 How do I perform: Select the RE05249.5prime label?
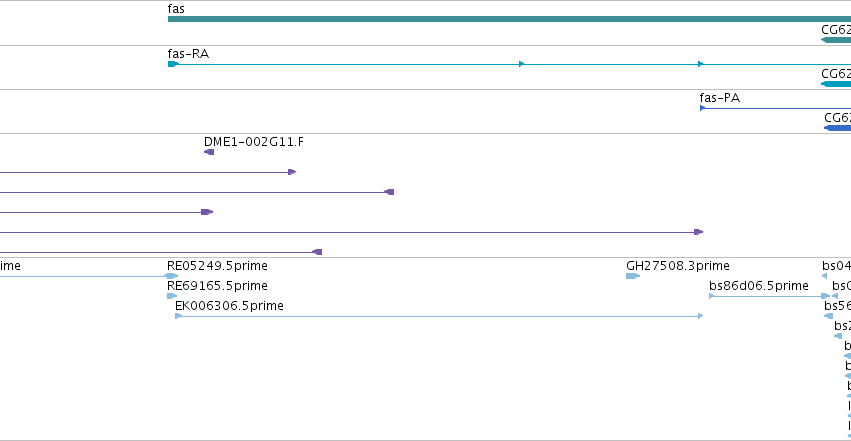(x=217, y=266)
